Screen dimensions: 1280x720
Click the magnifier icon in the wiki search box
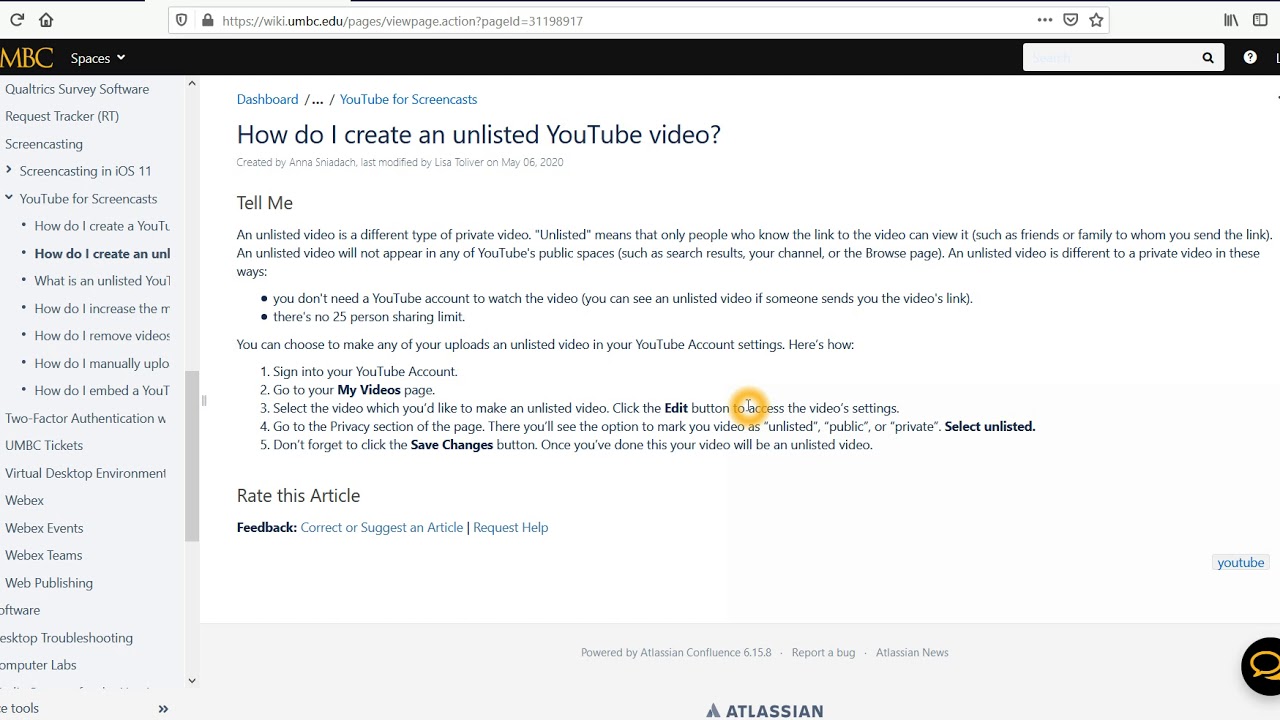pyautogui.click(x=1208, y=58)
